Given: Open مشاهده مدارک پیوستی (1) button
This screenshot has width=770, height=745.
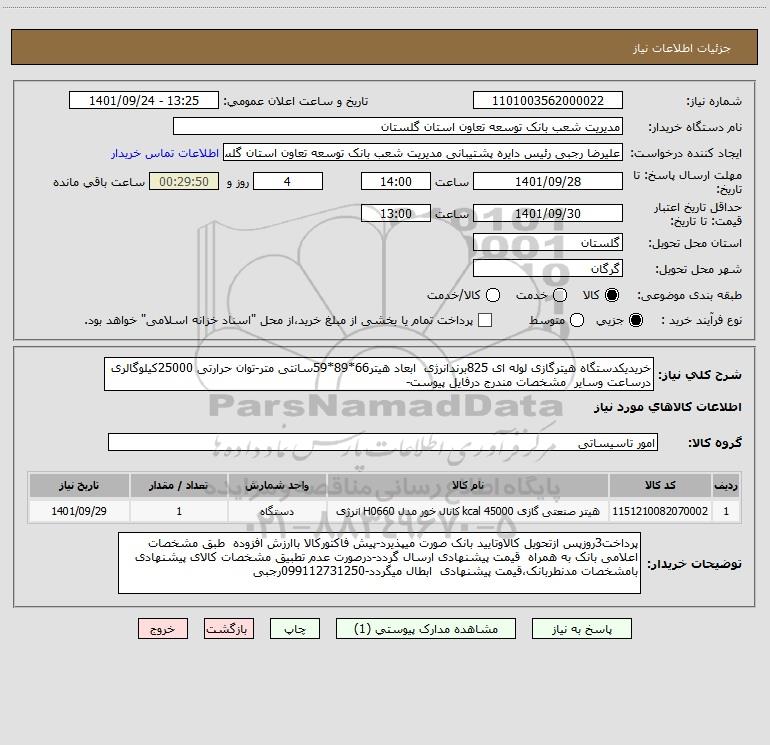Looking at the screenshot, I should (426, 629).
